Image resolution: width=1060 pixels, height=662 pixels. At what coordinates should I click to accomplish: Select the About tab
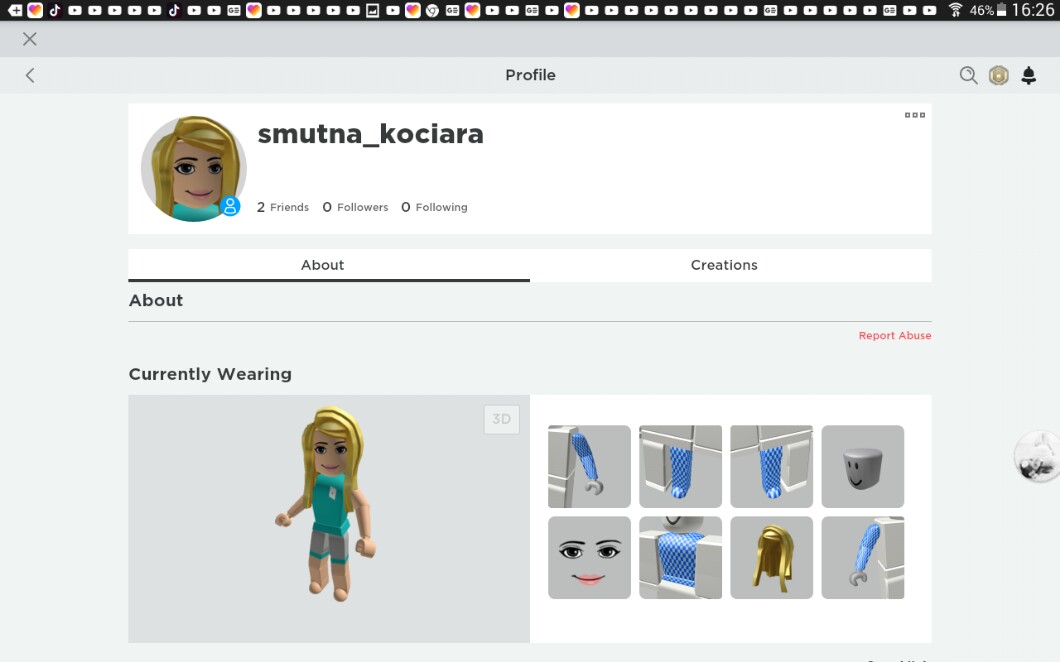click(322, 265)
